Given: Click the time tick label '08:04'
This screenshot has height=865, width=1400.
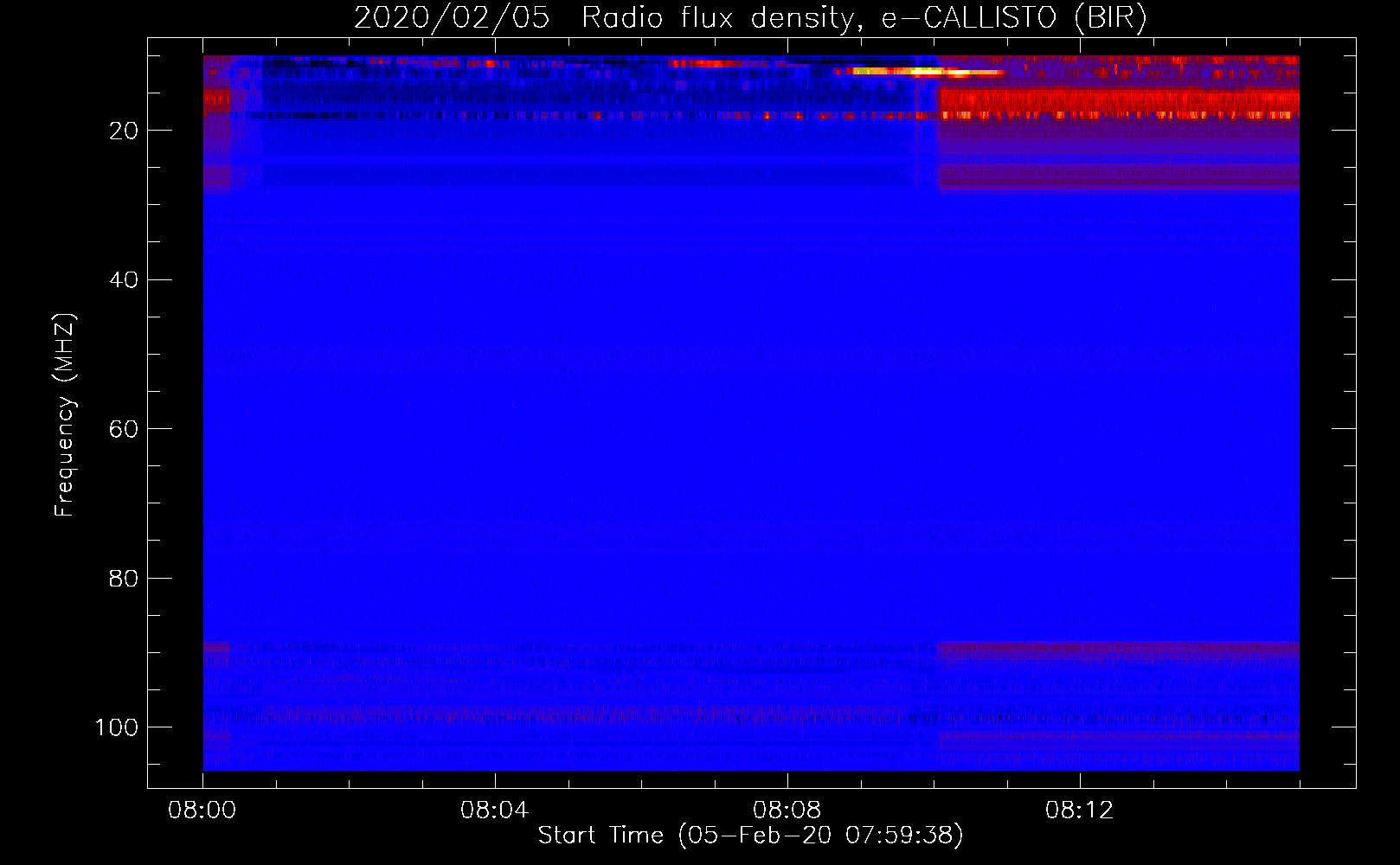Looking at the screenshot, I should tap(494, 811).
